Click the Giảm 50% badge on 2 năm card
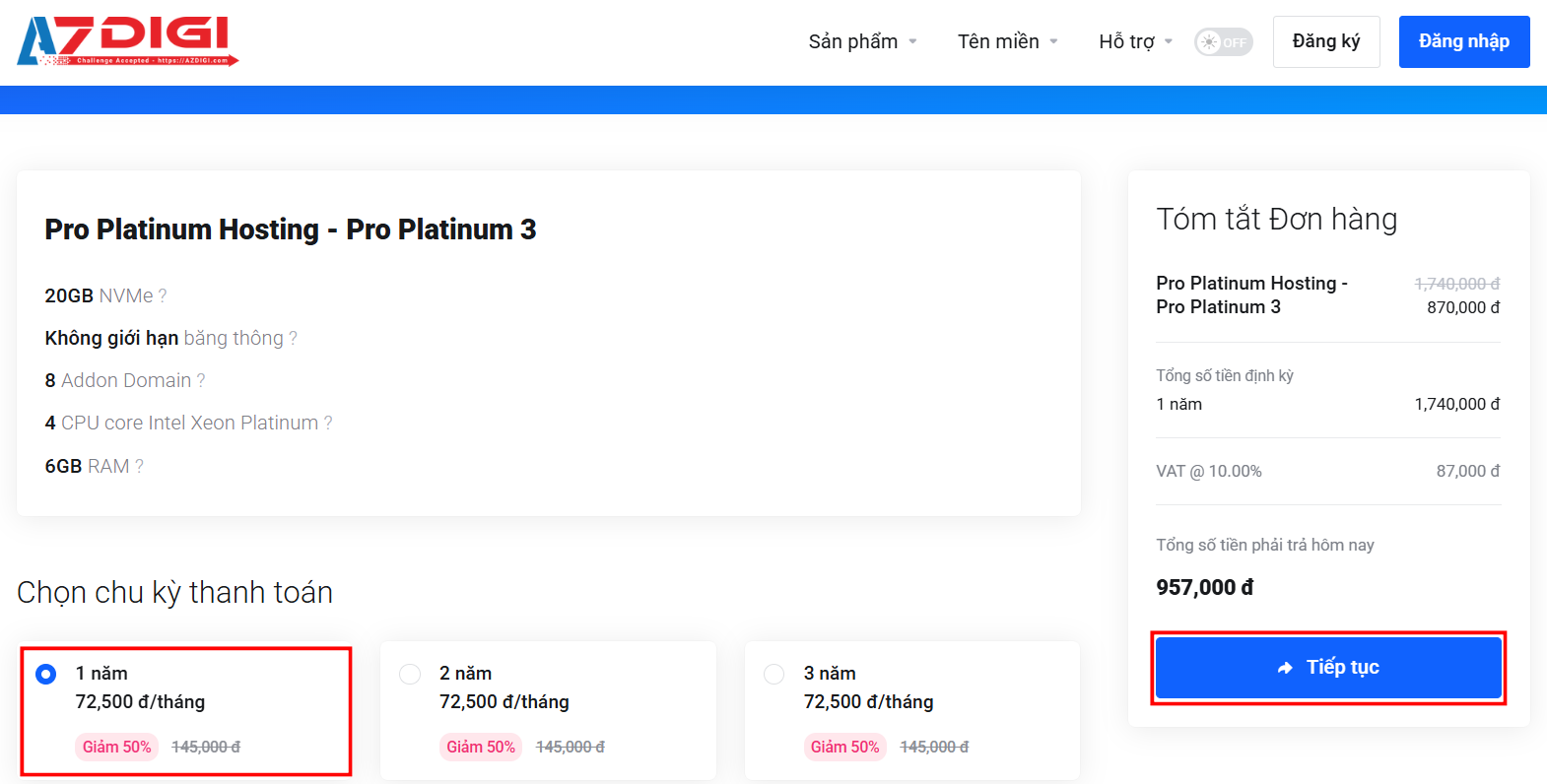This screenshot has height=784, width=1547. [481, 748]
